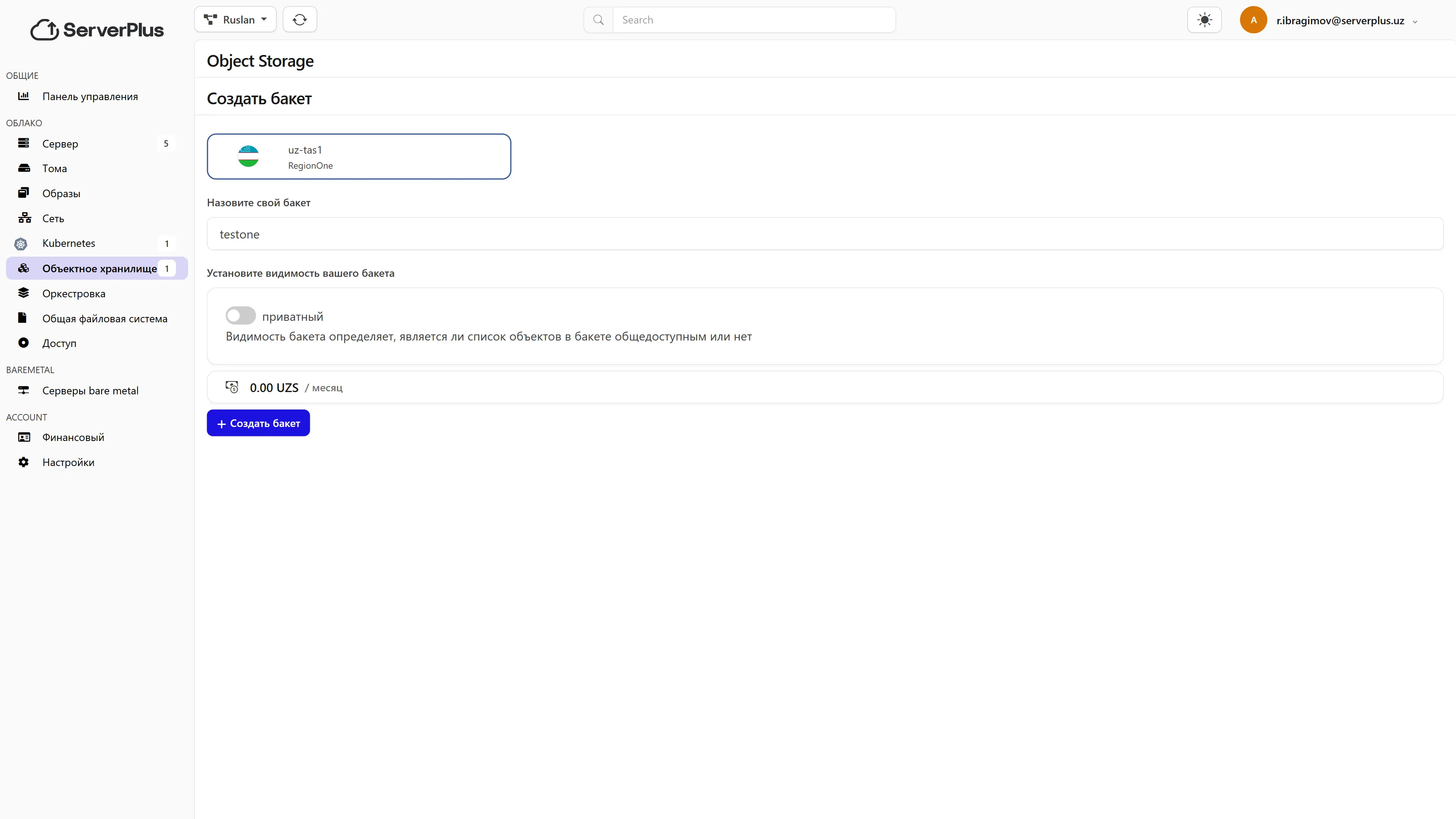Go to Оркестровка in the sidebar
The height and width of the screenshot is (819, 1456).
tap(74, 293)
